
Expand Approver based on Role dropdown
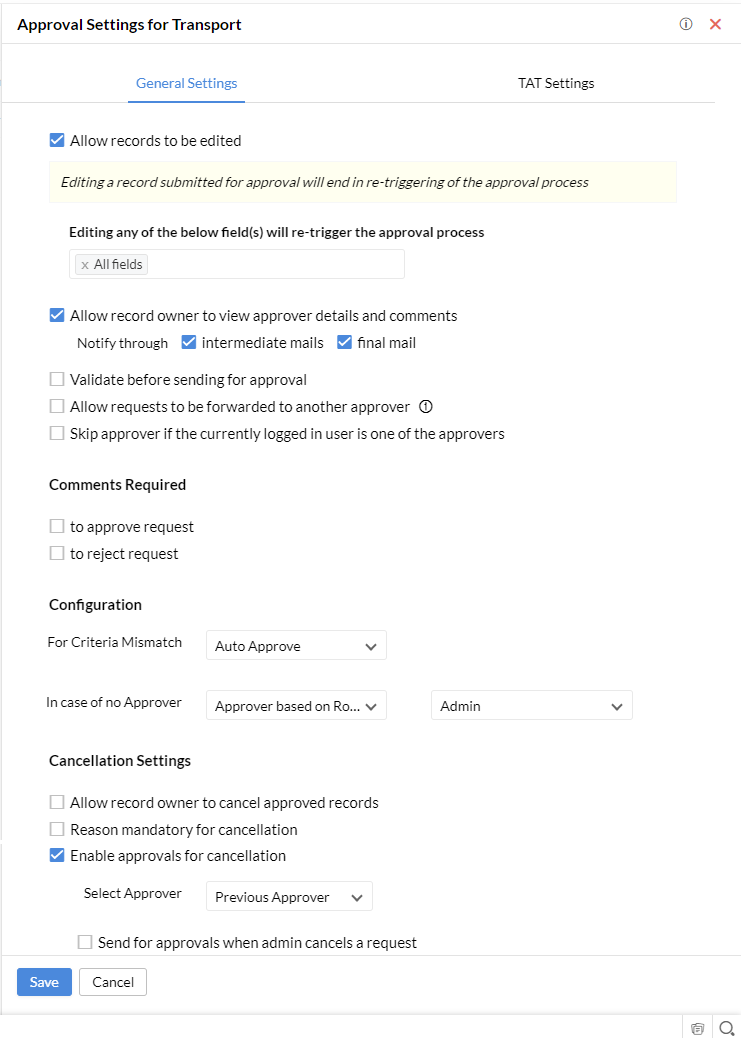click(x=296, y=706)
